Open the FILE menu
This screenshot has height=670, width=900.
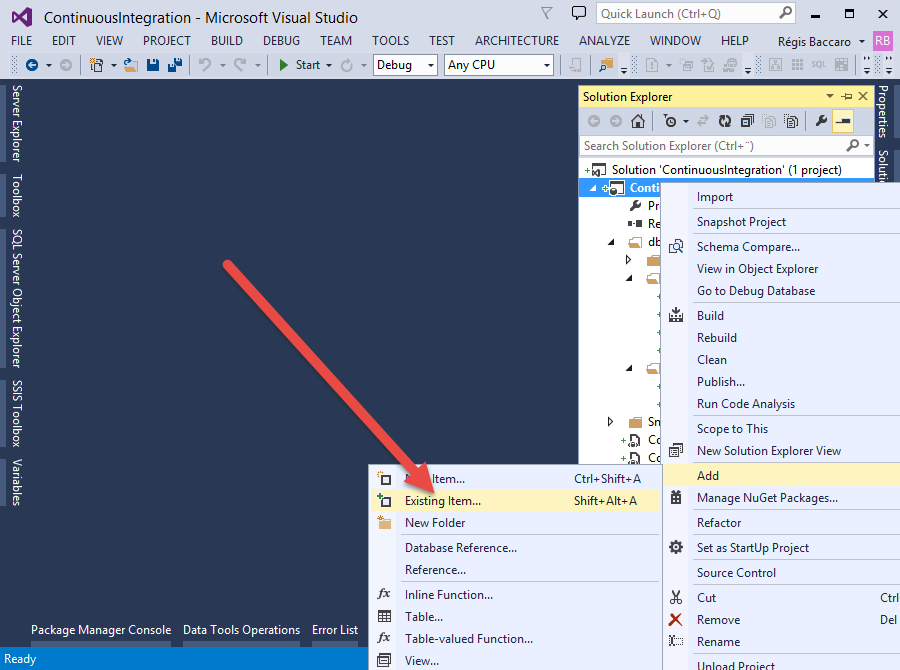[x=22, y=41]
